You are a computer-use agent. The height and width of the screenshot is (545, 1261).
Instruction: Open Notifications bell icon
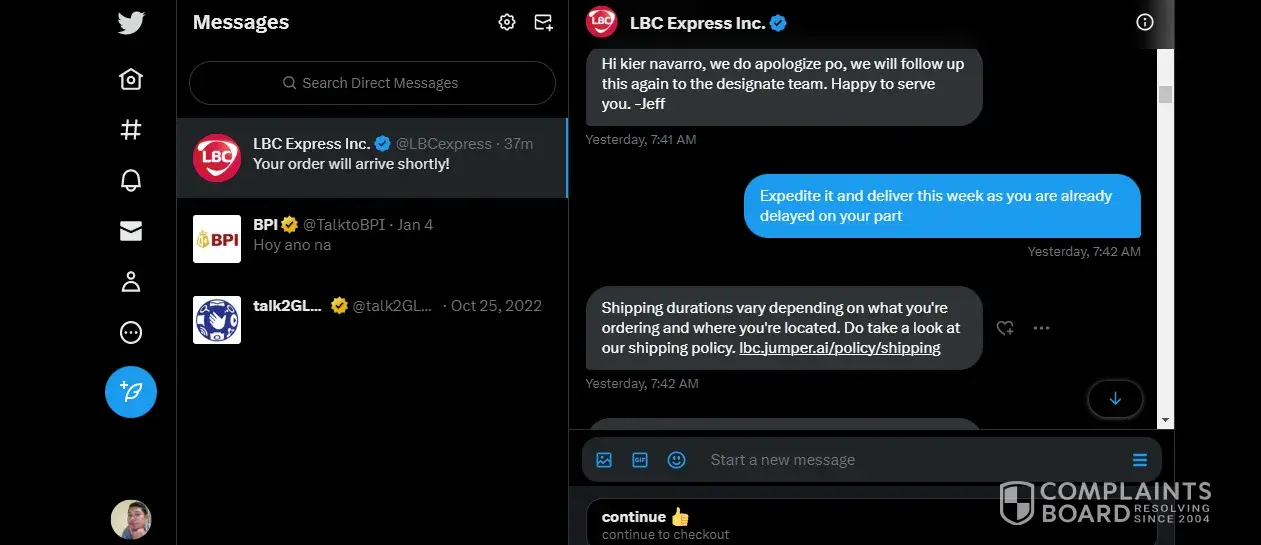(131, 180)
